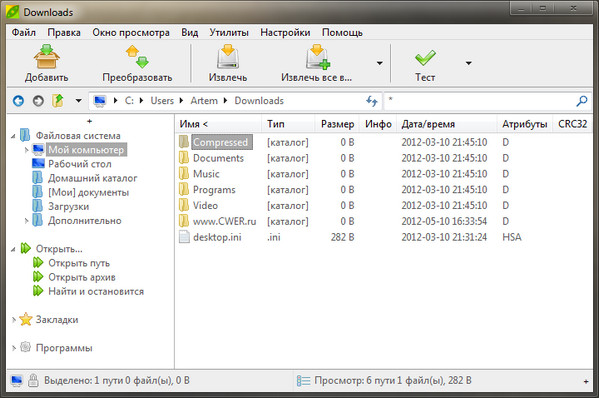Click the Тест green checkmark icon
The height and width of the screenshot is (398, 599).
(x=425, y=58)
